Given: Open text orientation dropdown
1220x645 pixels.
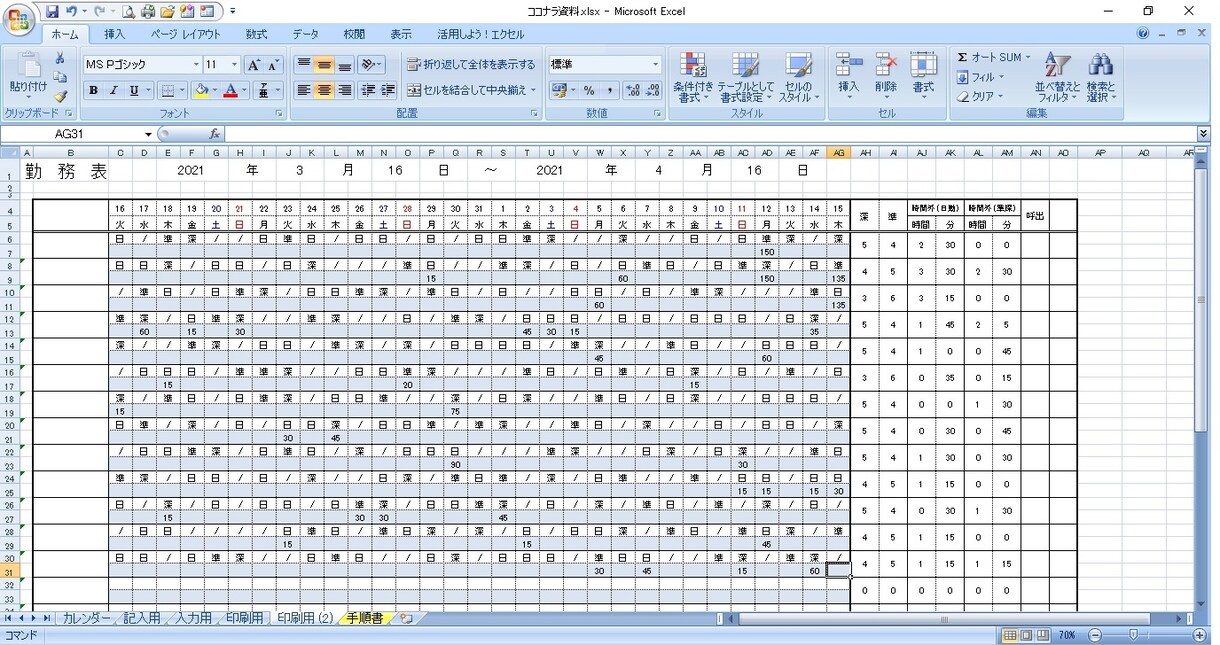Looking at the screenshot, I should [371, 65].
